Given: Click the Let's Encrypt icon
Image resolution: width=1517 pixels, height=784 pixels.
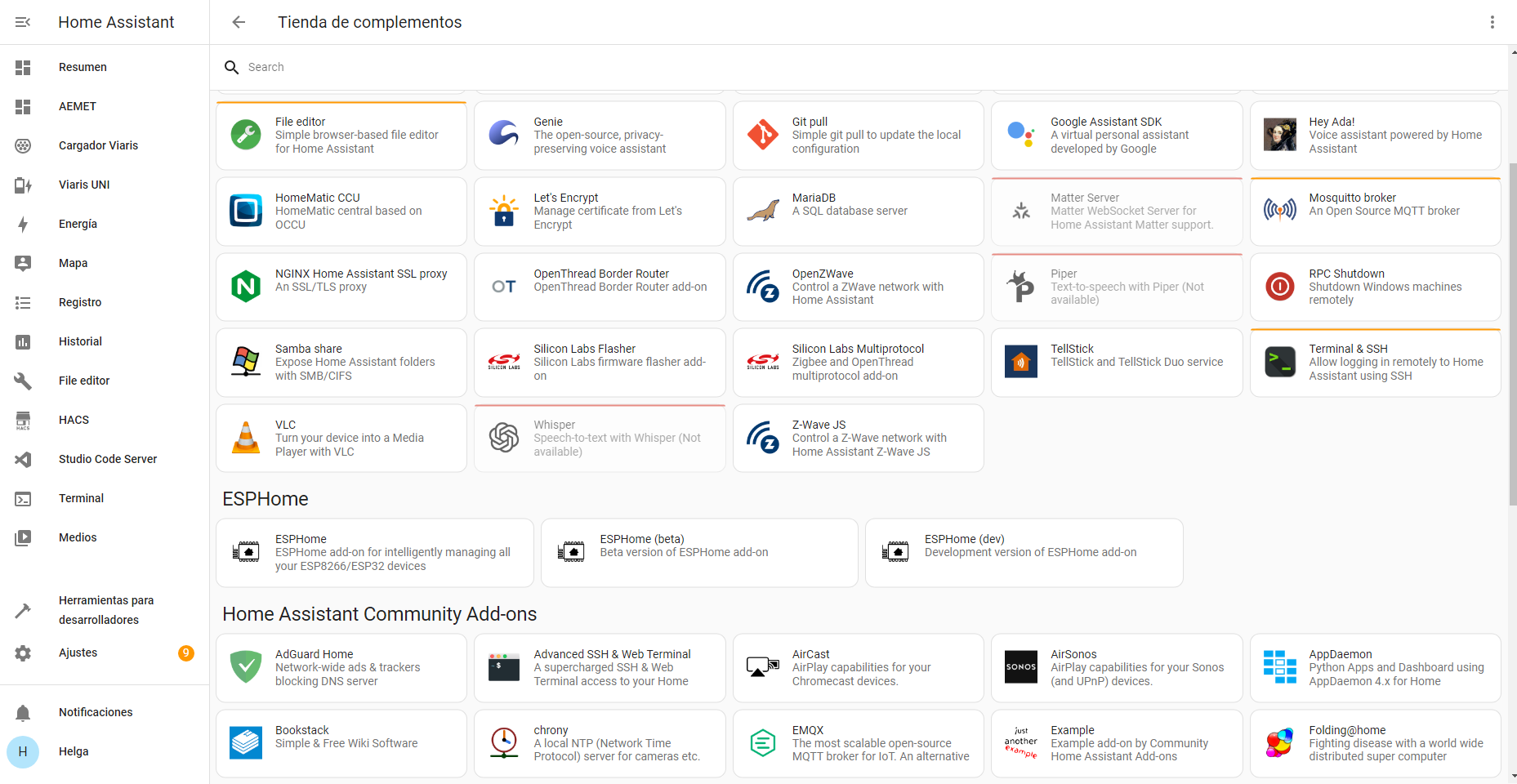Looking at the screenshot, I should tap(504, 211).
